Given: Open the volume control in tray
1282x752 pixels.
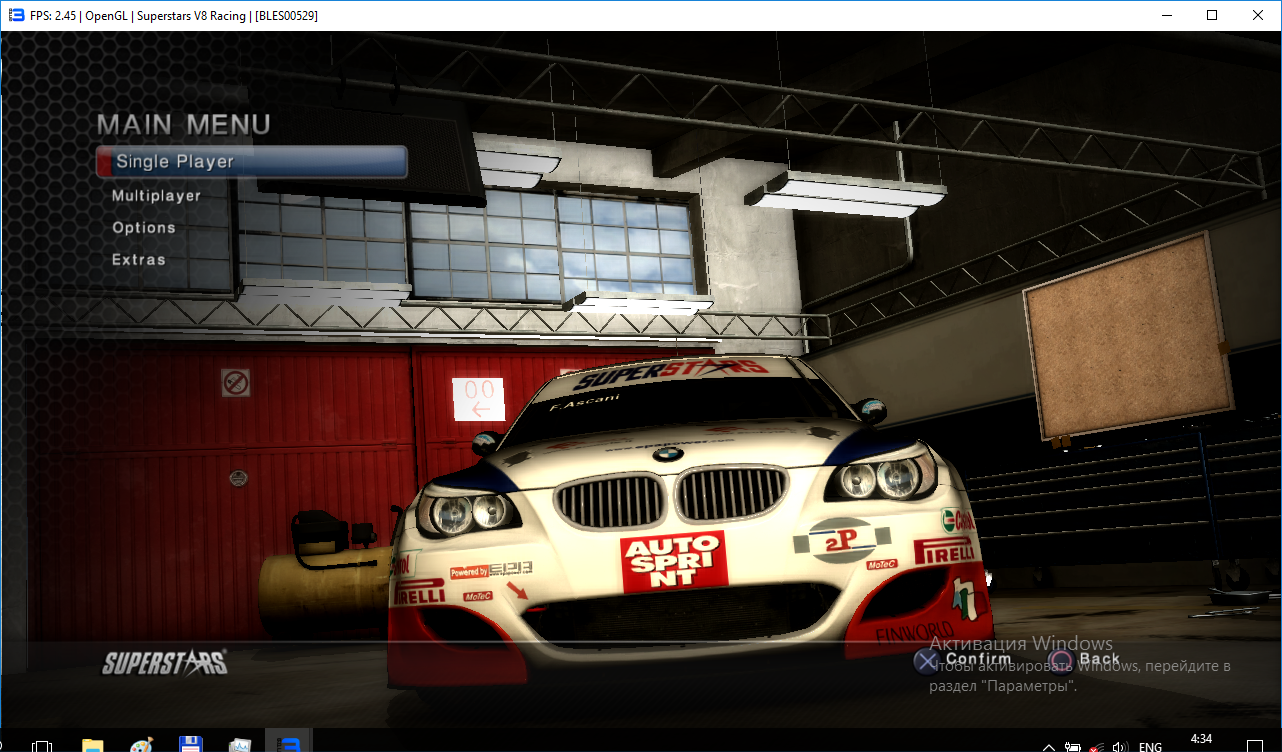Looking at the screenshot, I should point(1122,746).
